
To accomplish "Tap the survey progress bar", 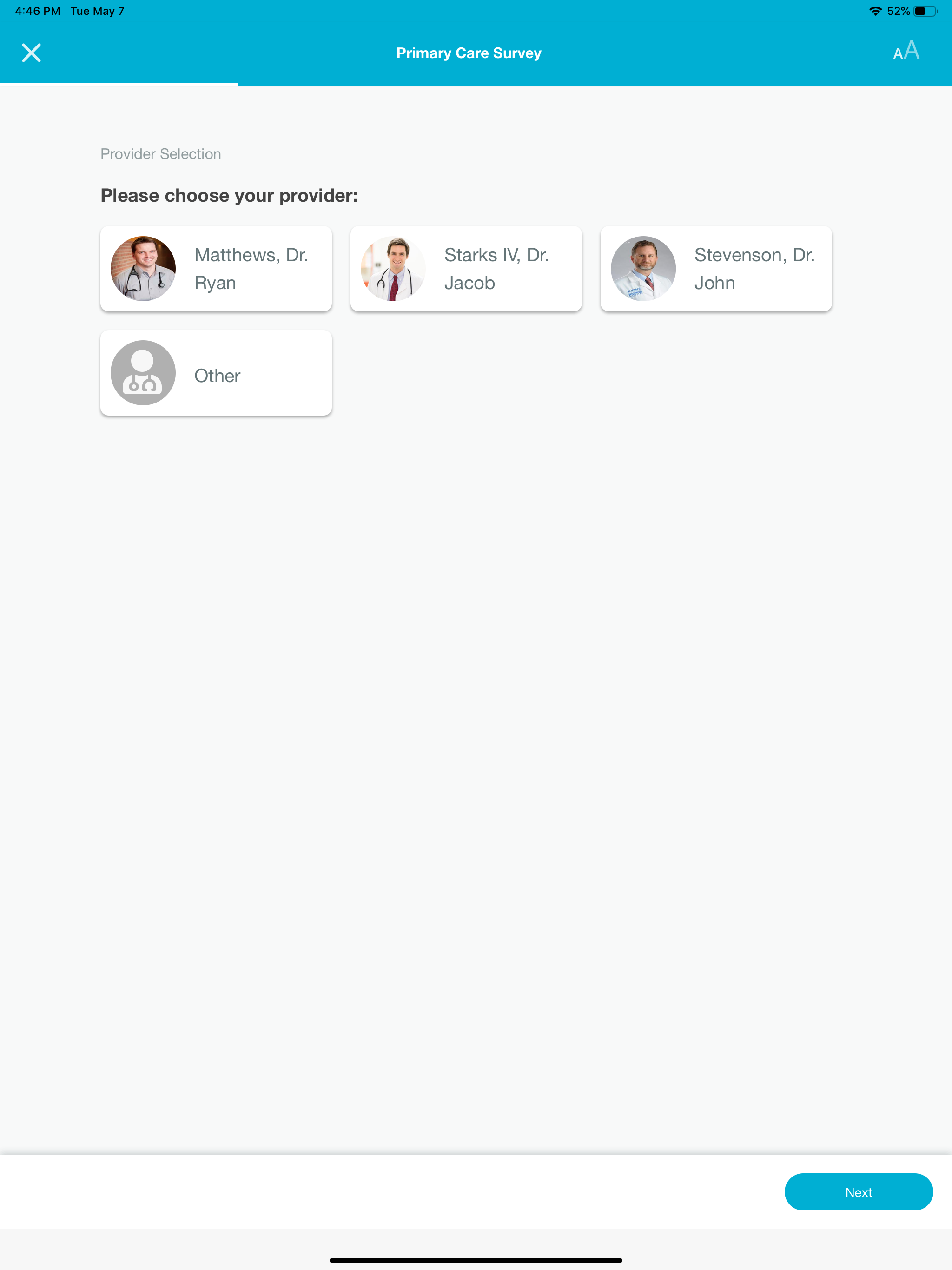I will coord(476,85).
